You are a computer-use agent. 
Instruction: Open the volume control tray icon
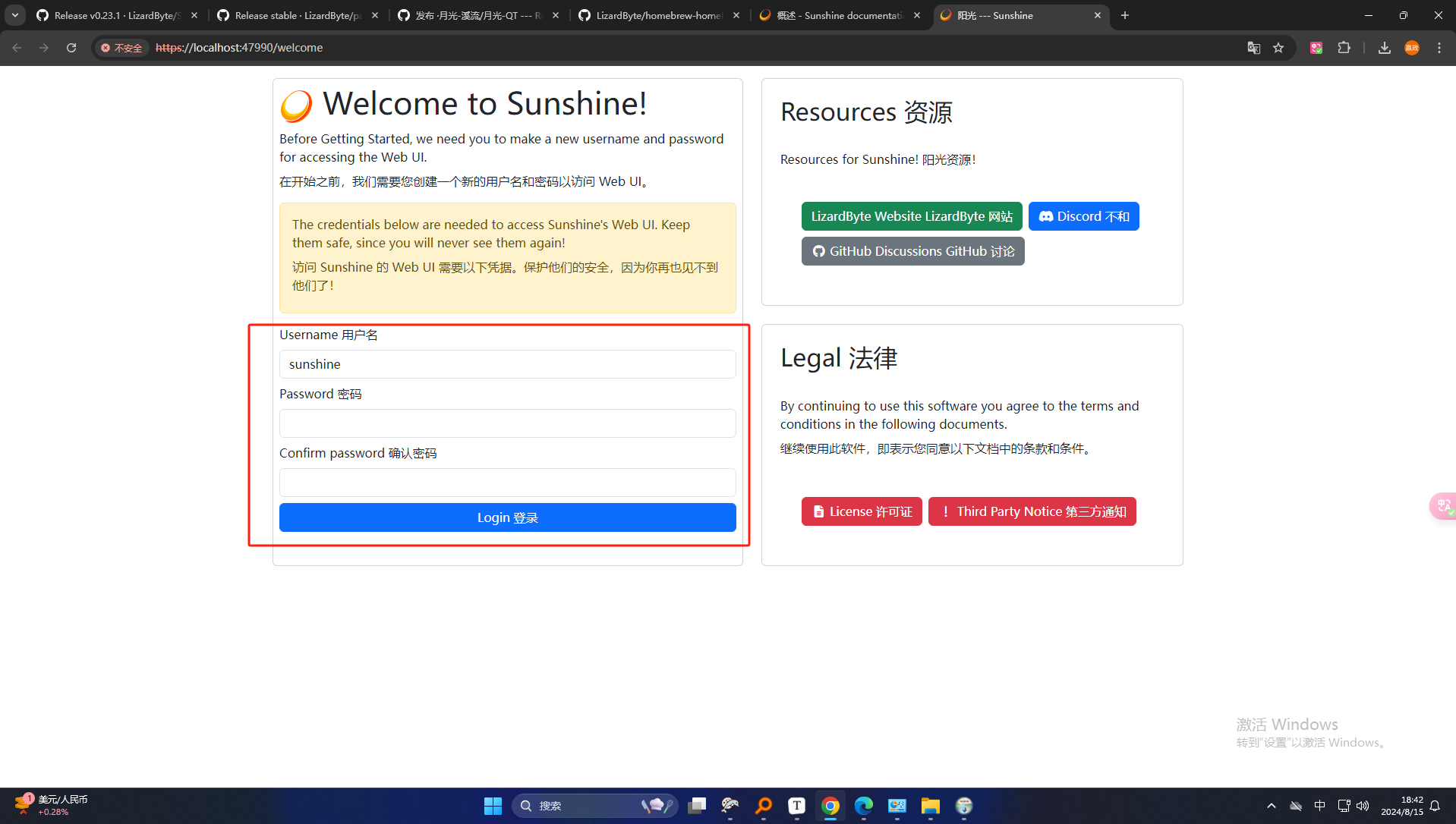(x=1363, y=806)
